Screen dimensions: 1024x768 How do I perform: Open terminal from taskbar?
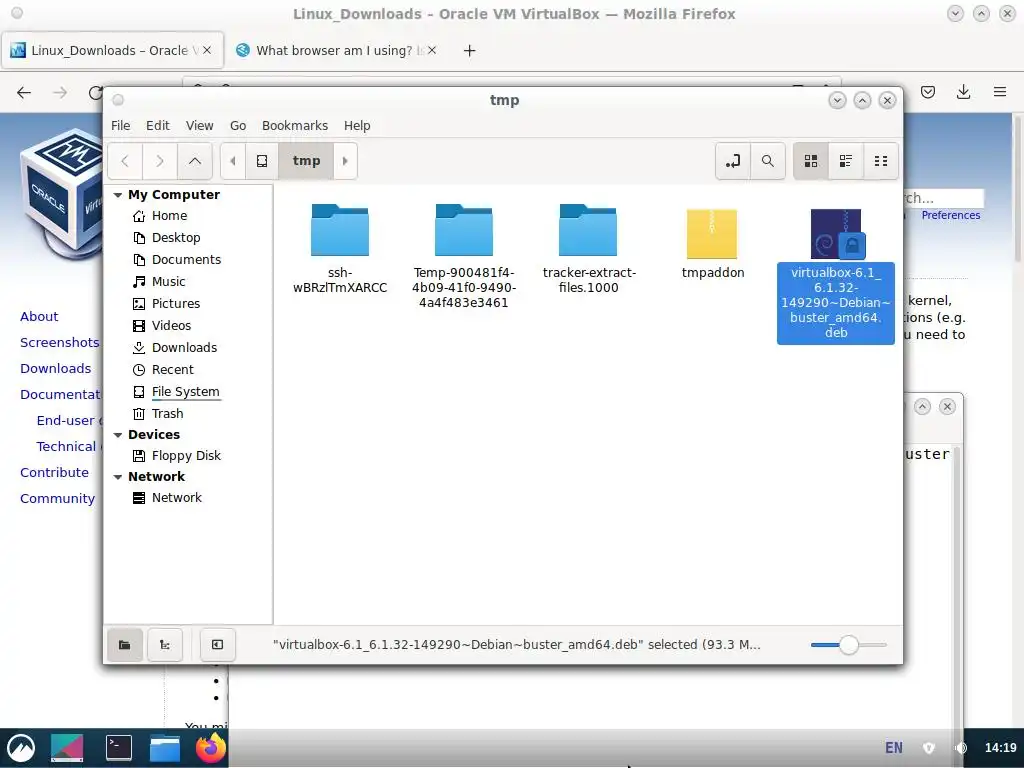click(119, 748)
